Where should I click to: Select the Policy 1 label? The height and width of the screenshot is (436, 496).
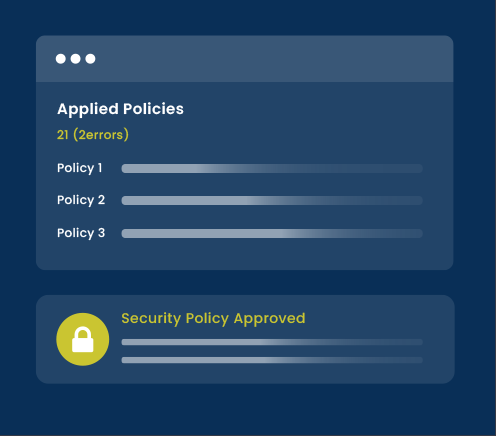pos(80,168)
